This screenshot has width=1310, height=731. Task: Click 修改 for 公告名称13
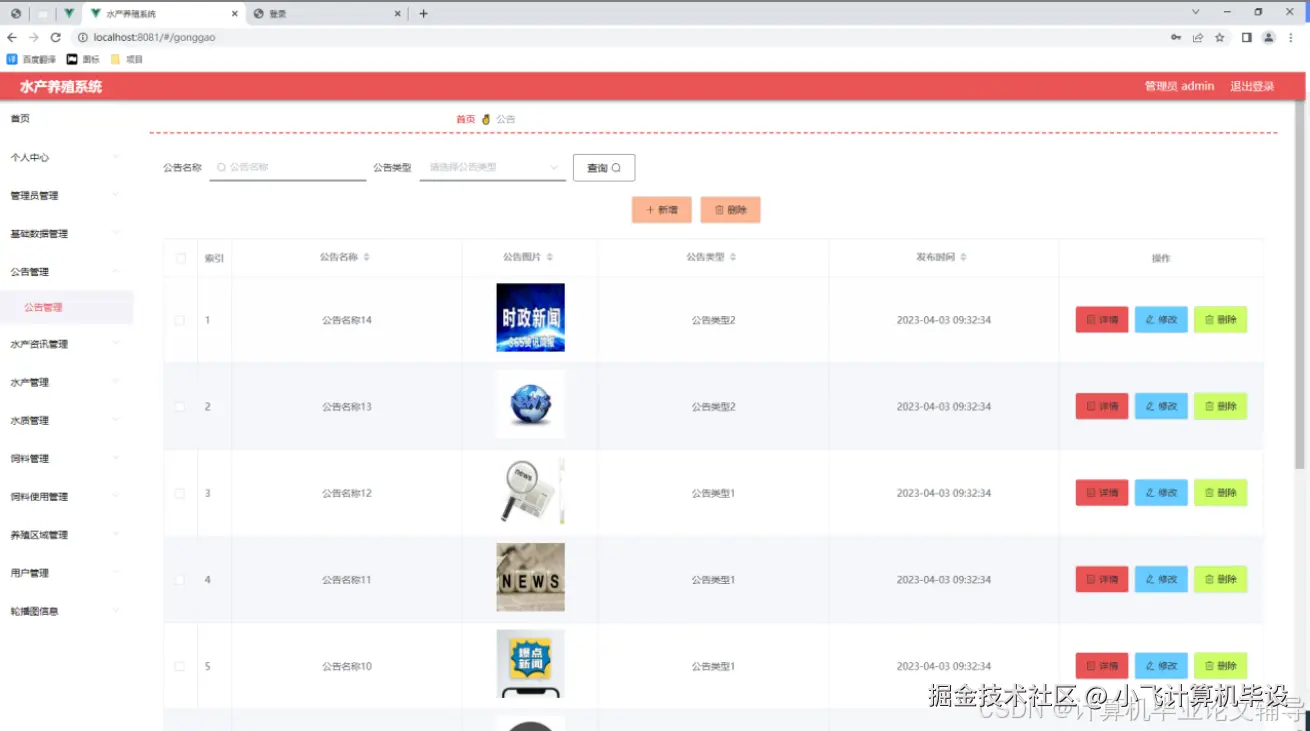1161,407
